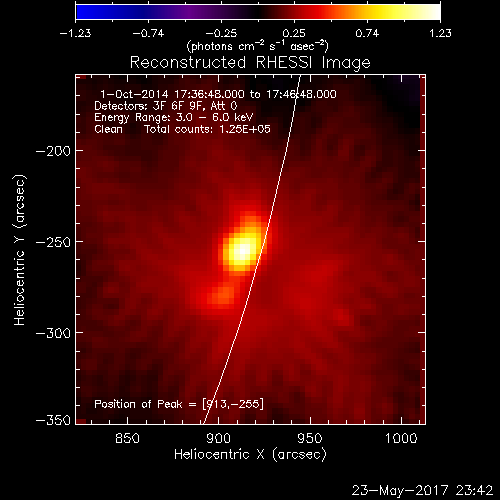Click the 'Heliocentric X (arcsec)' axis title

pos(250,455)
